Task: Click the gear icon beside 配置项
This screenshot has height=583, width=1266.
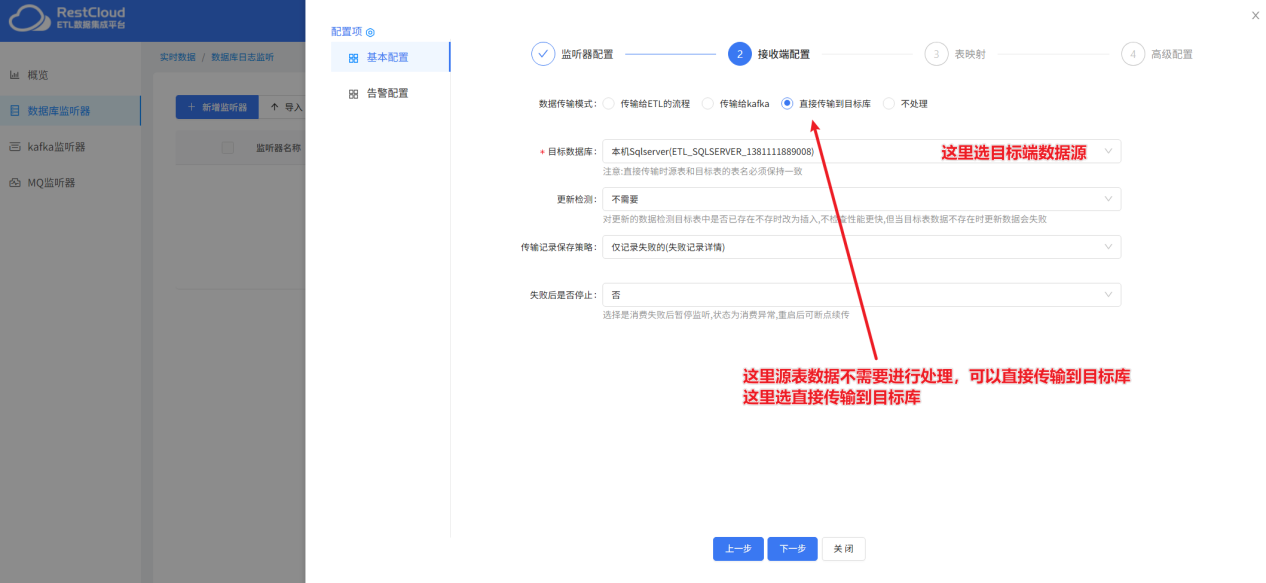Action: (370, 31)
